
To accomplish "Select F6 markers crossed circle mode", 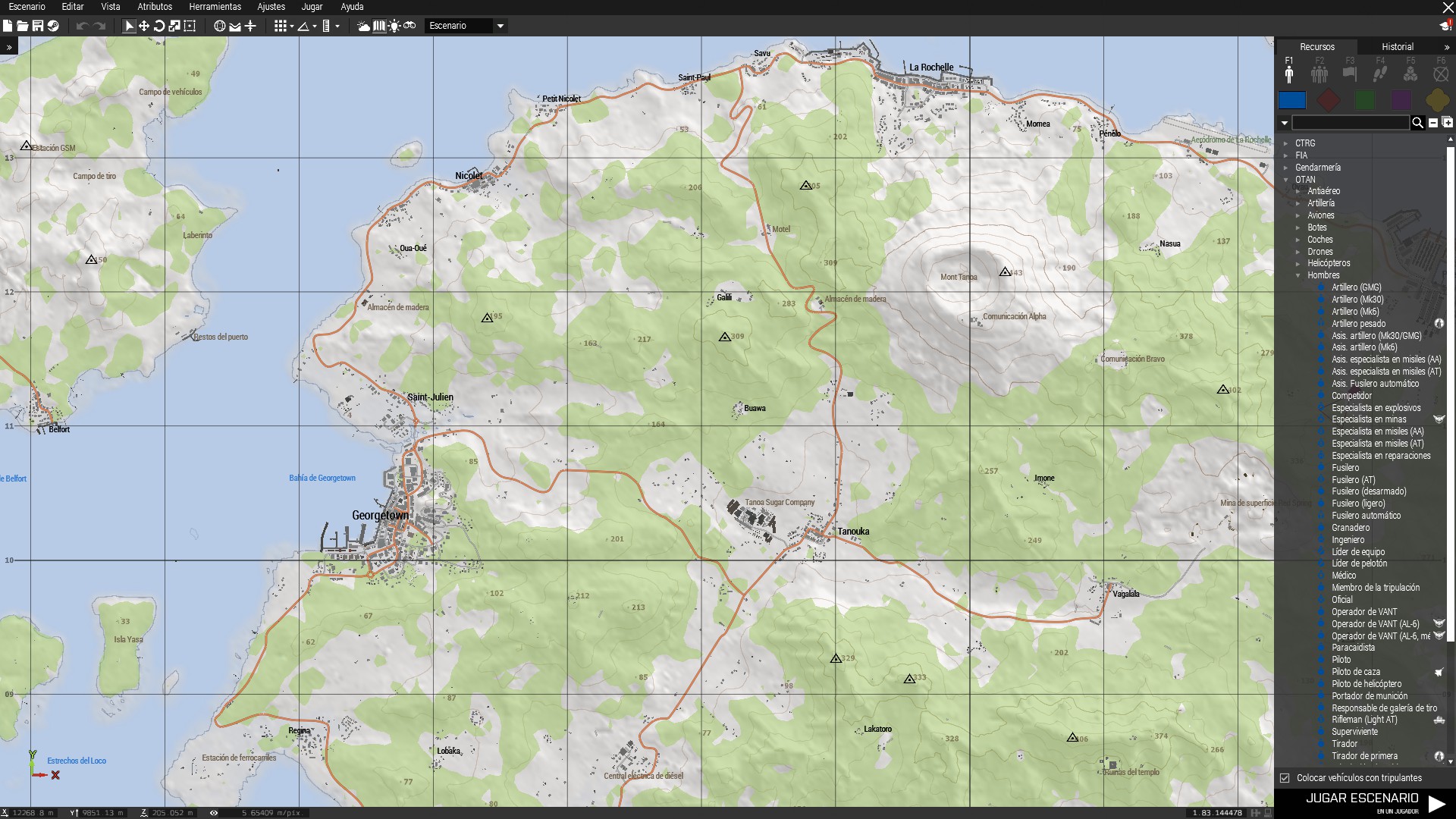I will (1441, 71).
